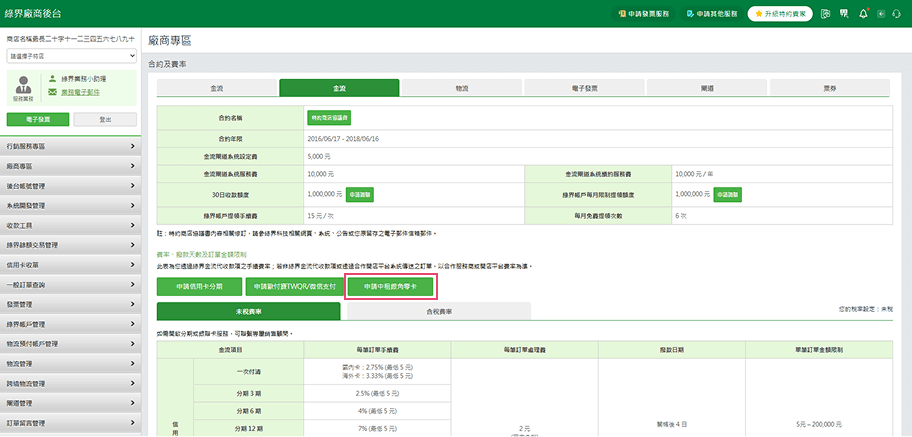Expand the 發票管理 sidebar section
Viewport: 912px width, 437px height.
coord(71,304)
